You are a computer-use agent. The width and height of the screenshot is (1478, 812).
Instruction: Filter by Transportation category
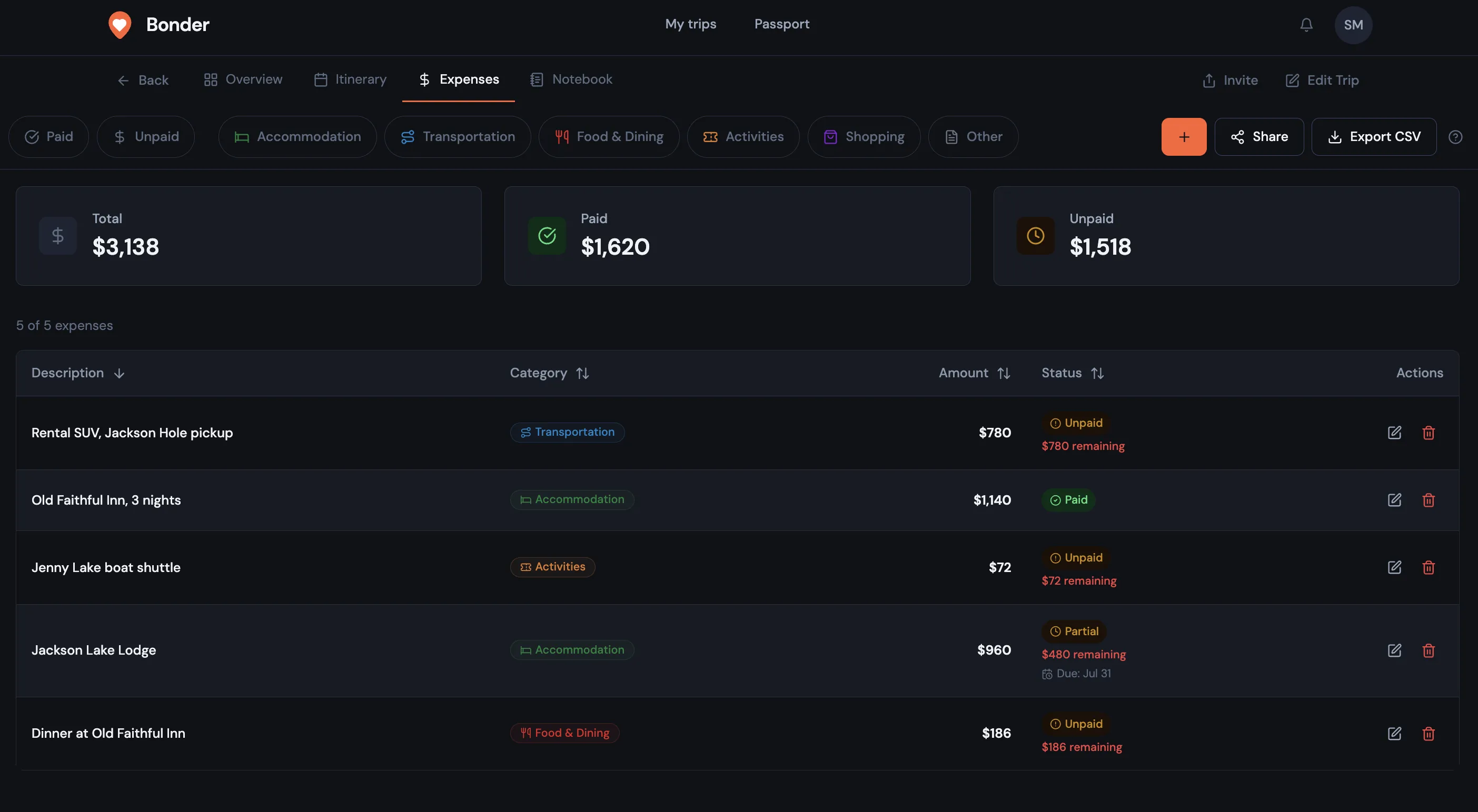click(457, 136)
